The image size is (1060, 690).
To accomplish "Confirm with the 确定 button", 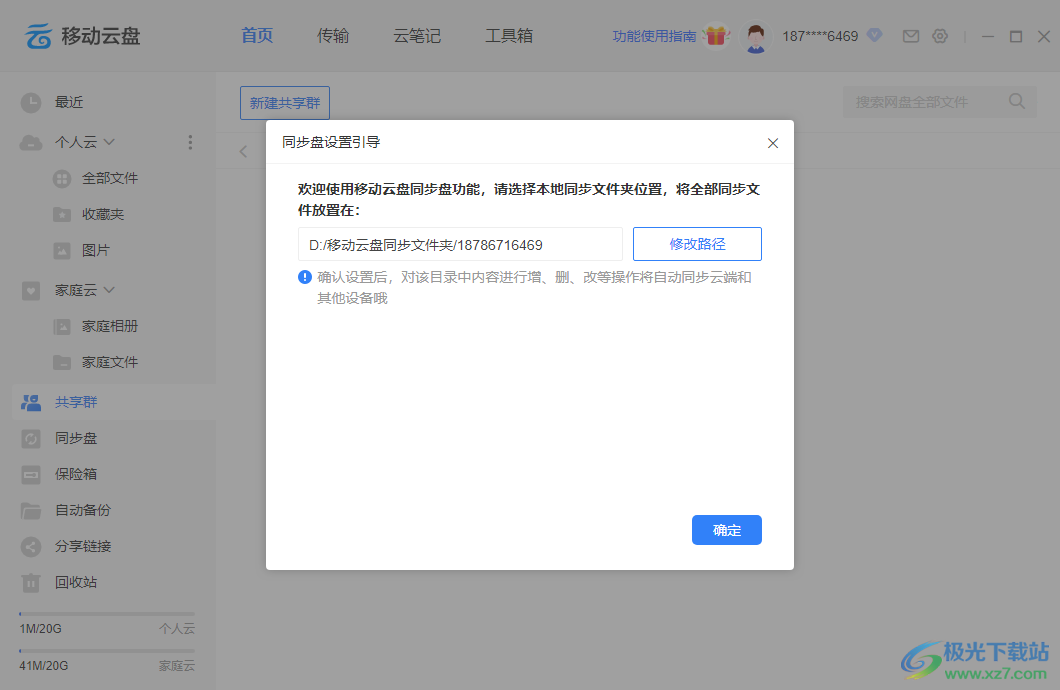I will [x=727, y=530].
